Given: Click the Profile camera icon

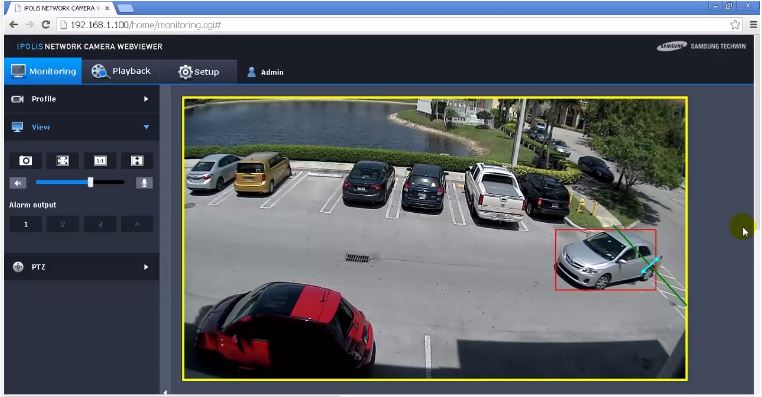Looking at the screenshot, I should coord(17,99).
